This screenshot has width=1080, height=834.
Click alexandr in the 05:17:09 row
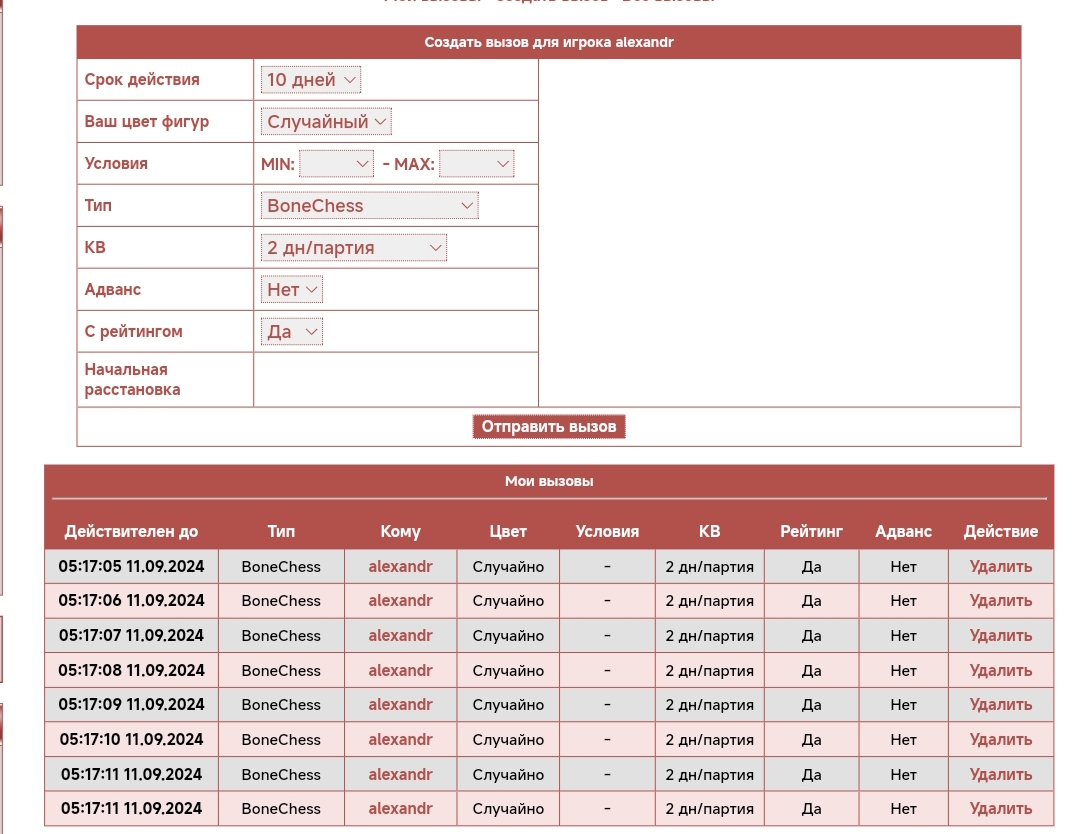[x=400, y=705]
